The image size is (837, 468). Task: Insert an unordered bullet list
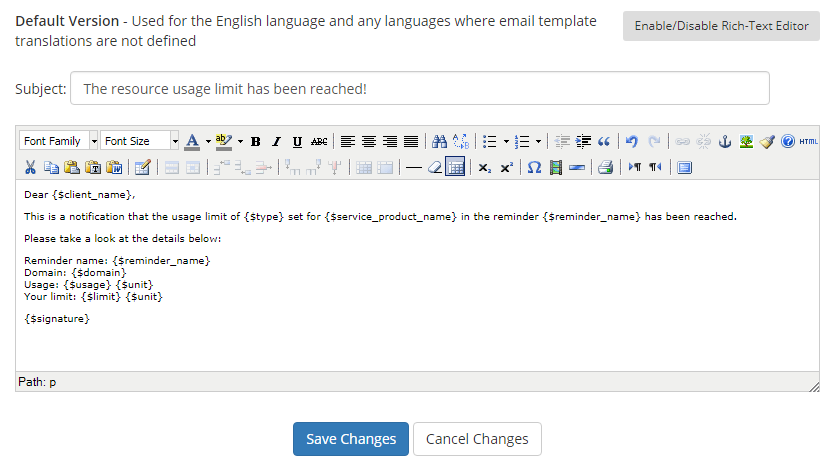click(x=489, y=141)
